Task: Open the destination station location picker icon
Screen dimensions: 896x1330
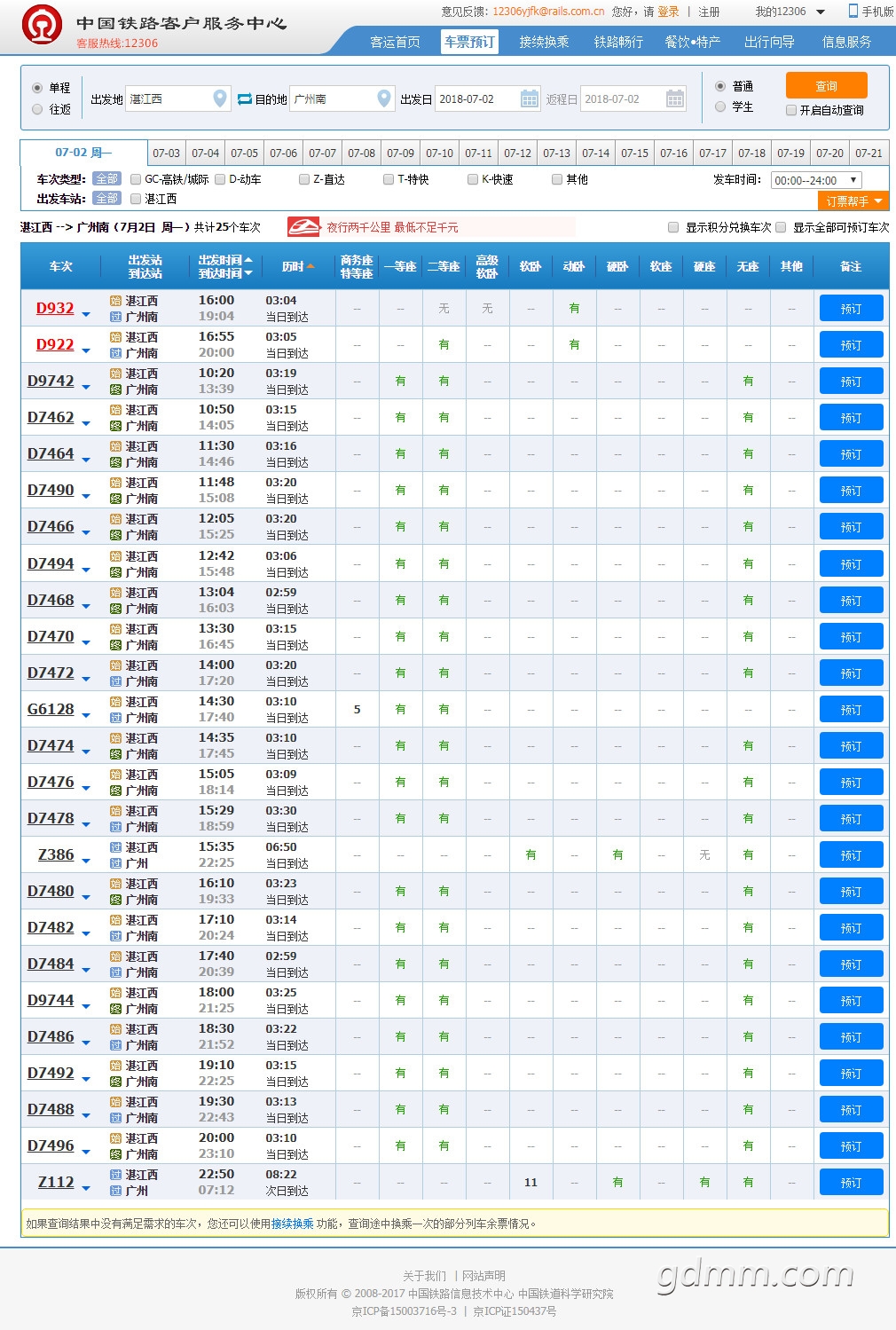Action: [x=384, y=98]
